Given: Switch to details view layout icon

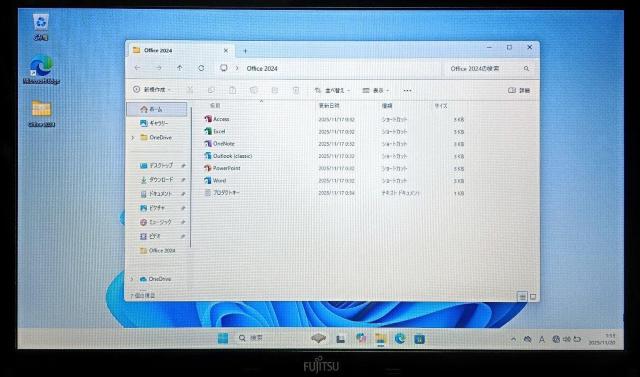Looking at the screenshot, I should click(522, 297).
